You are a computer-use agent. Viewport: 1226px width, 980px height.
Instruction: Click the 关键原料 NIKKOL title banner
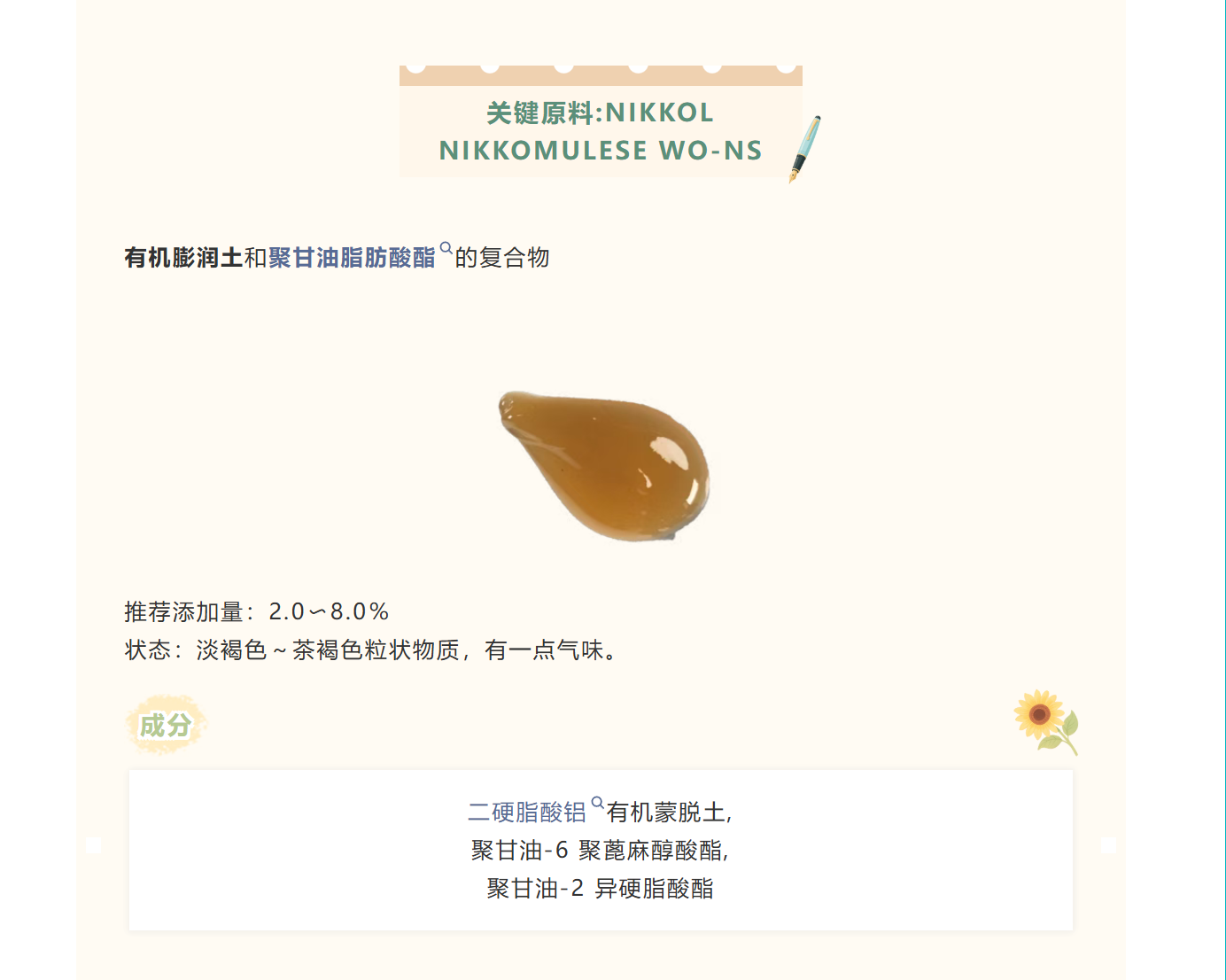[x=601, y=131]
